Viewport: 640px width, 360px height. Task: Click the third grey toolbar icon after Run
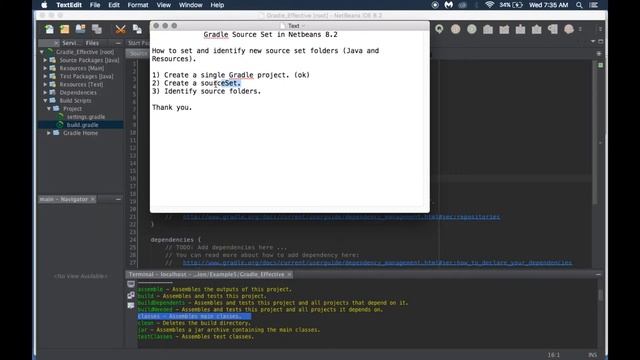point(520,29)
